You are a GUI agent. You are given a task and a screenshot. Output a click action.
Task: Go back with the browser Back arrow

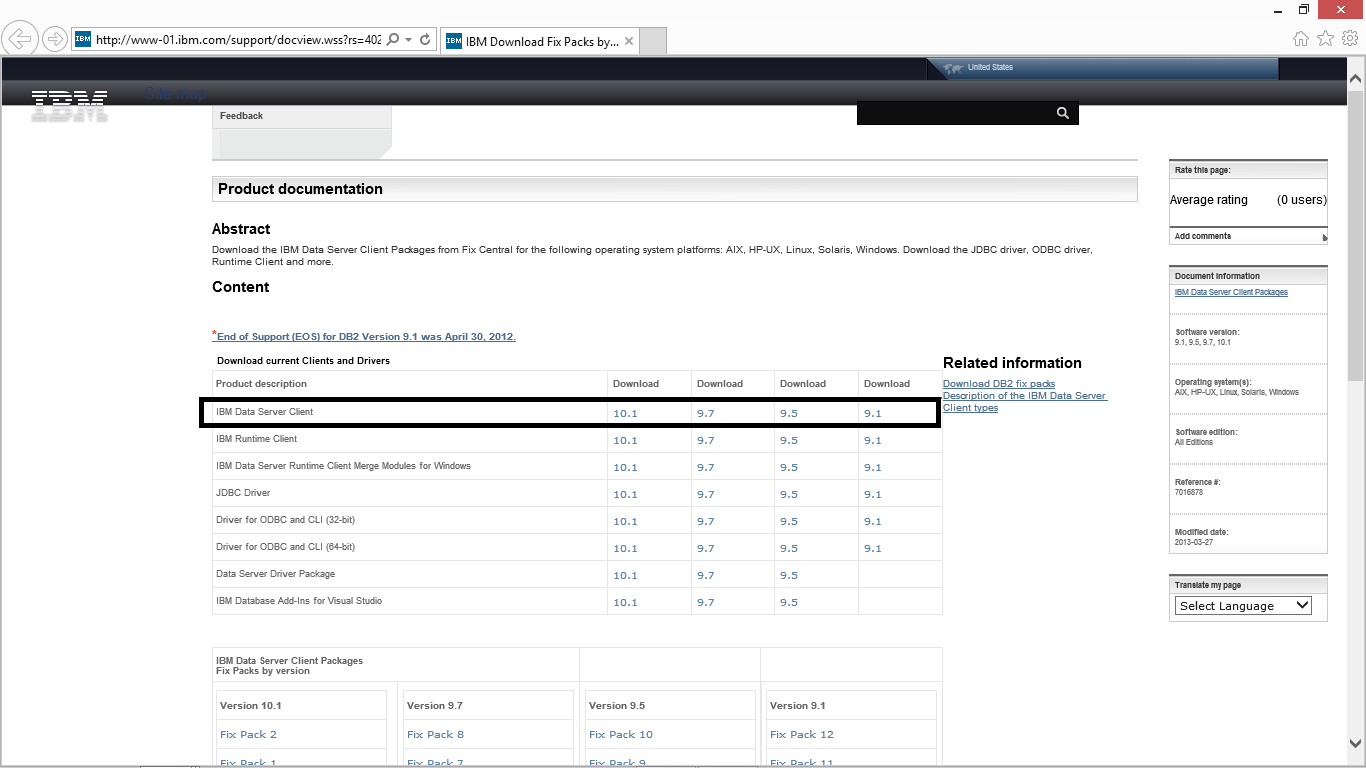[x=19, y=40]
